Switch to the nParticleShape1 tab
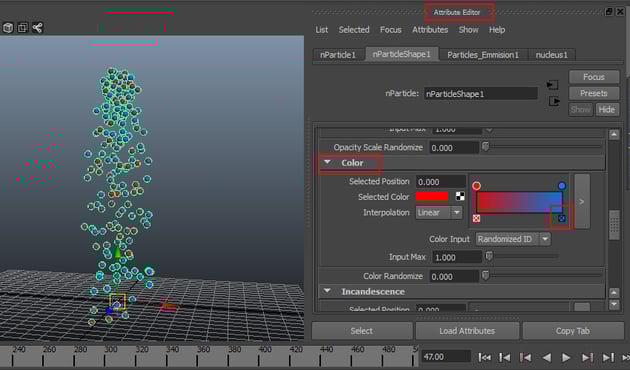Viewport: 630px width, 370px height. point(401,54)
